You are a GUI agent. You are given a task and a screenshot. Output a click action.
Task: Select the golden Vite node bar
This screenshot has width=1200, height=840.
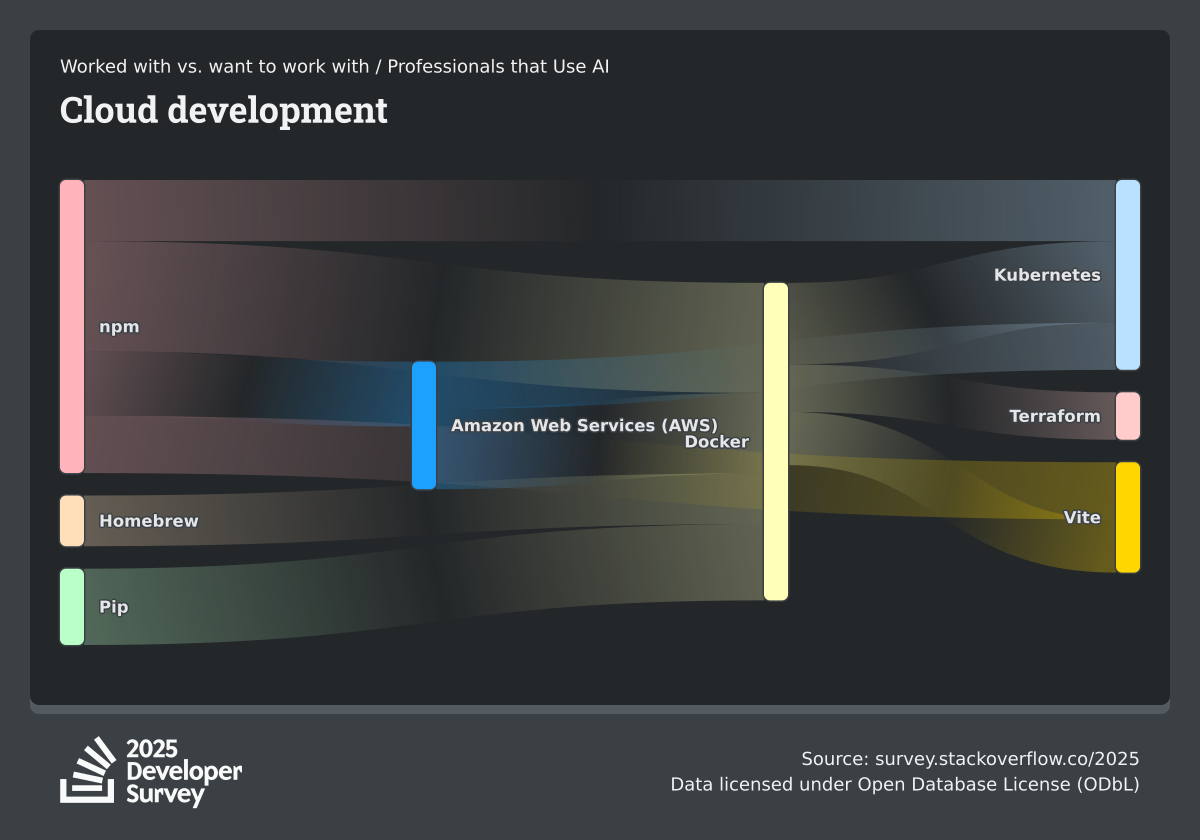click(1128, 517)
